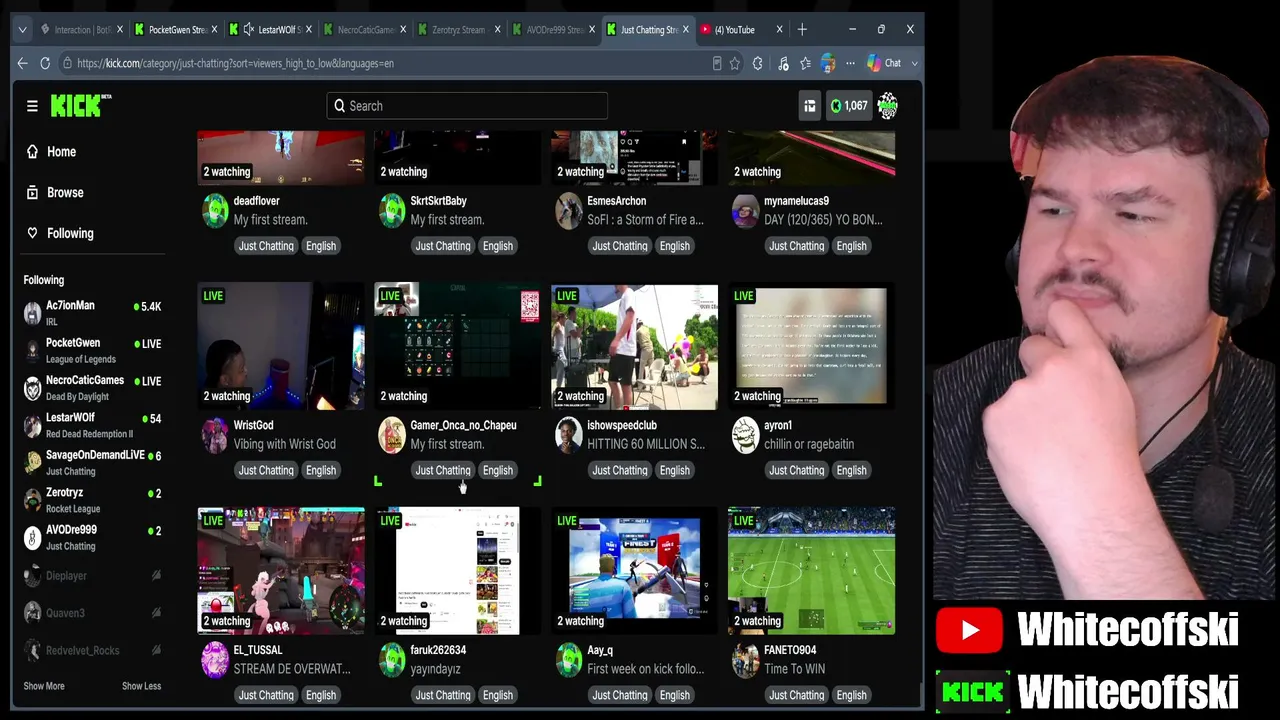
Task: Open offline channel Dieplayer in sidebar
Action: click(92, 576)
